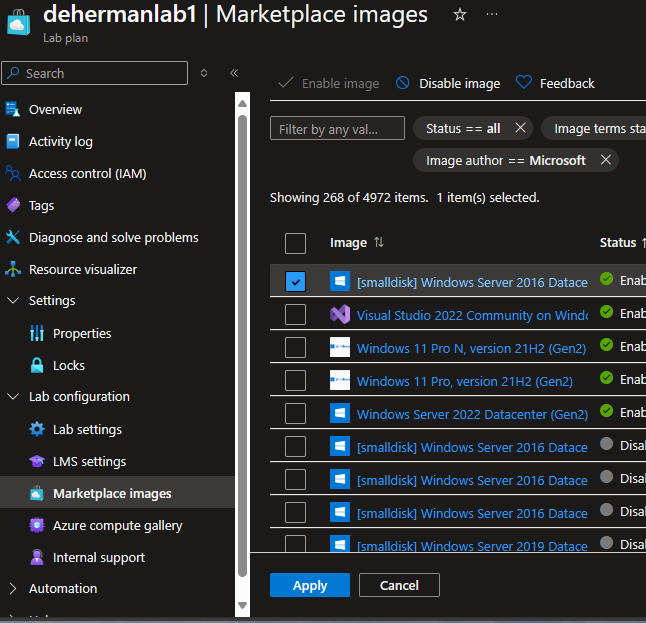Open Properties under Settings

coord(82,333)
